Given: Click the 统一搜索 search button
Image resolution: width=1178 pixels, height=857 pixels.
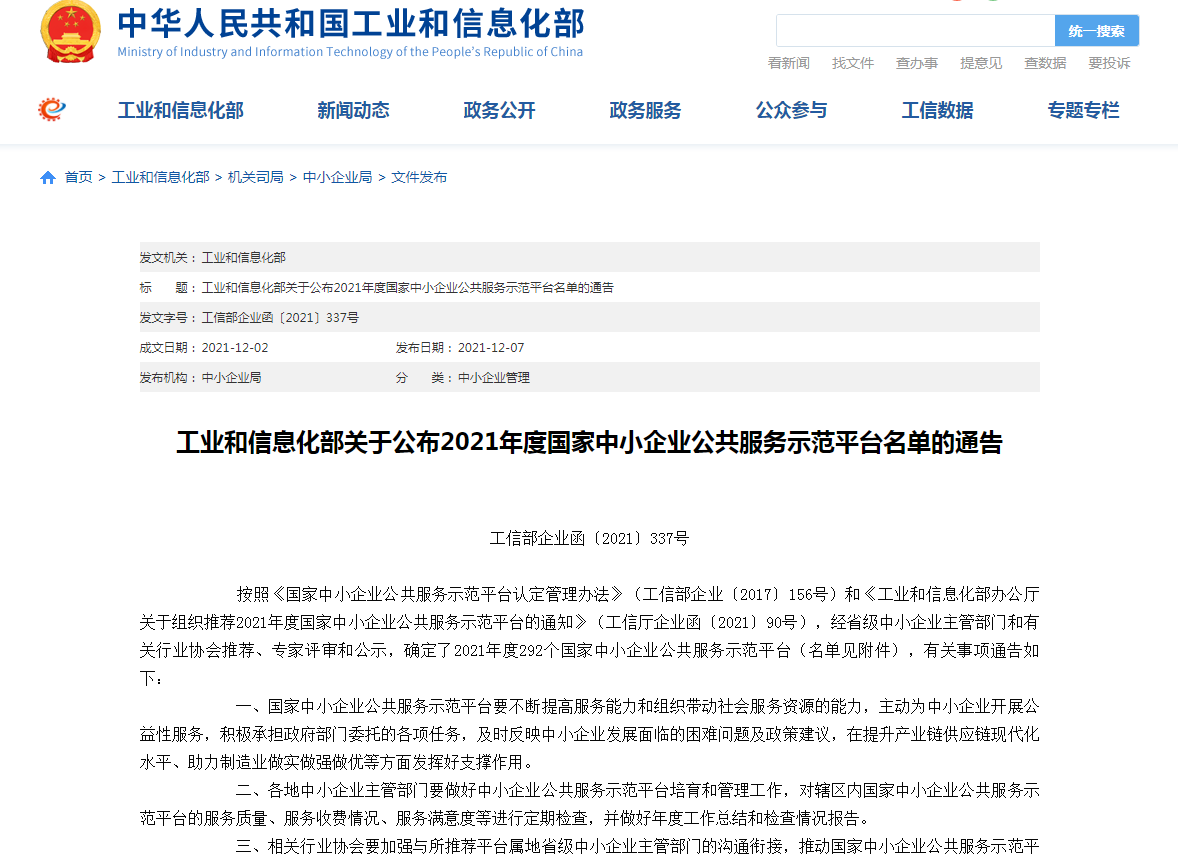Looking at the screenshot, I should tap(1097, 31).
